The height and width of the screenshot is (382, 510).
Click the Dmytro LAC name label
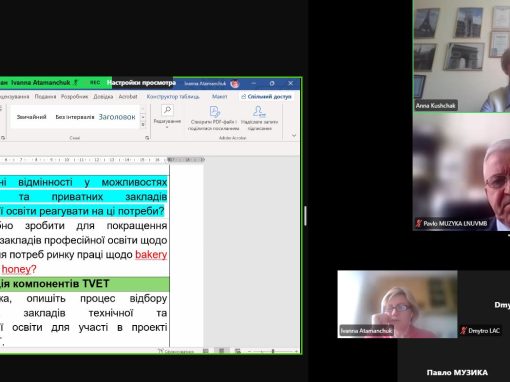point(484,331)
